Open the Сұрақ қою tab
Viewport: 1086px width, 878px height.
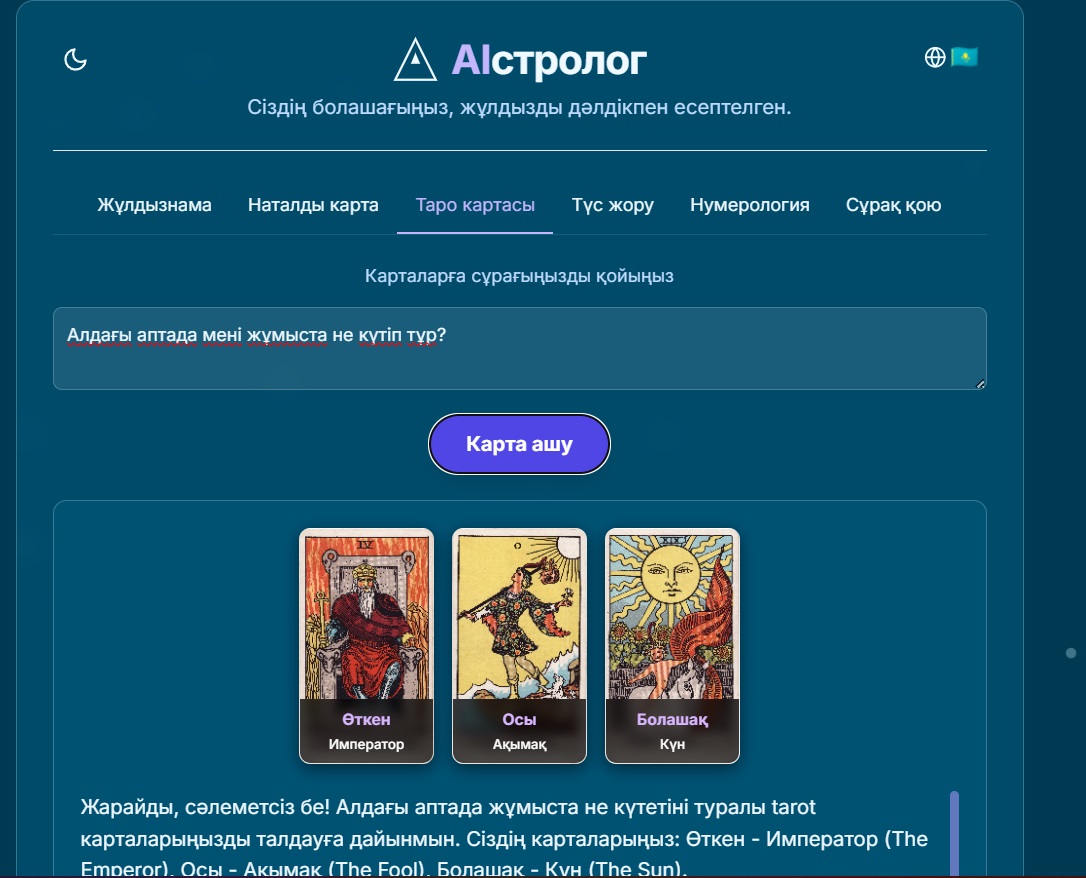click(x=893, y=205)
